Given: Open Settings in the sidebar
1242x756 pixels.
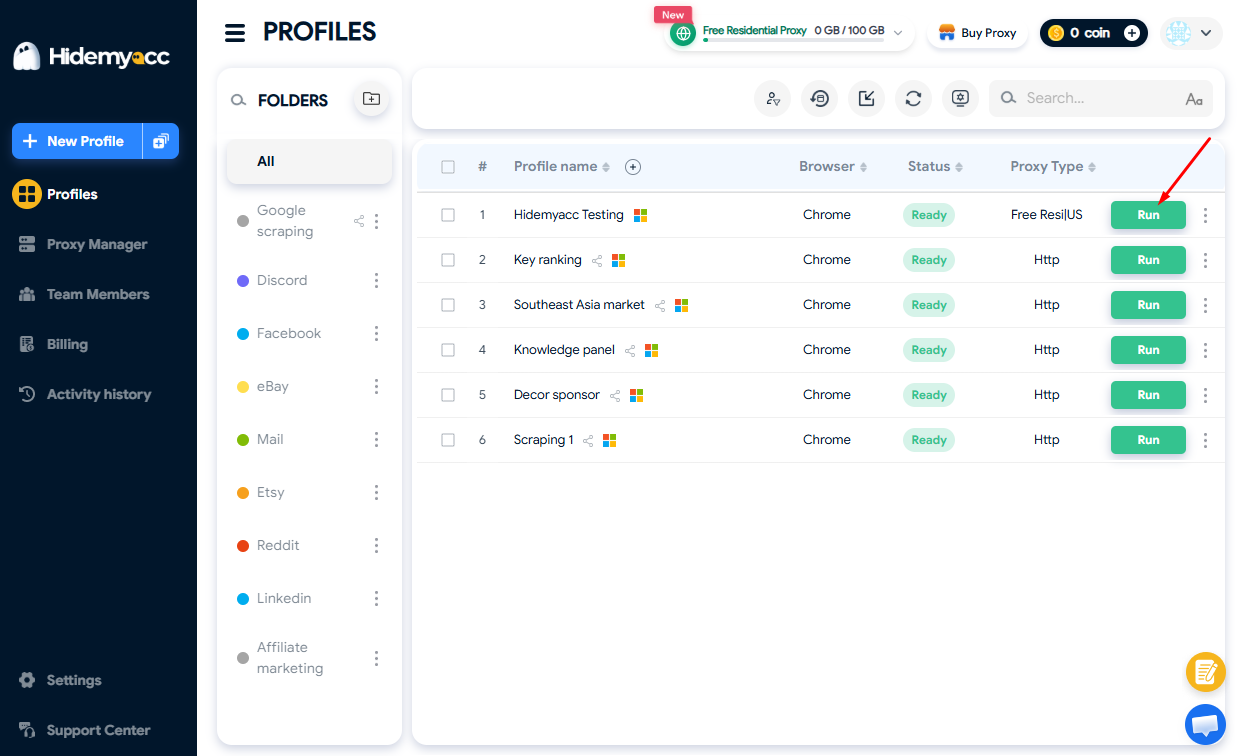Looking at the screenshot, I should [60, 680].
